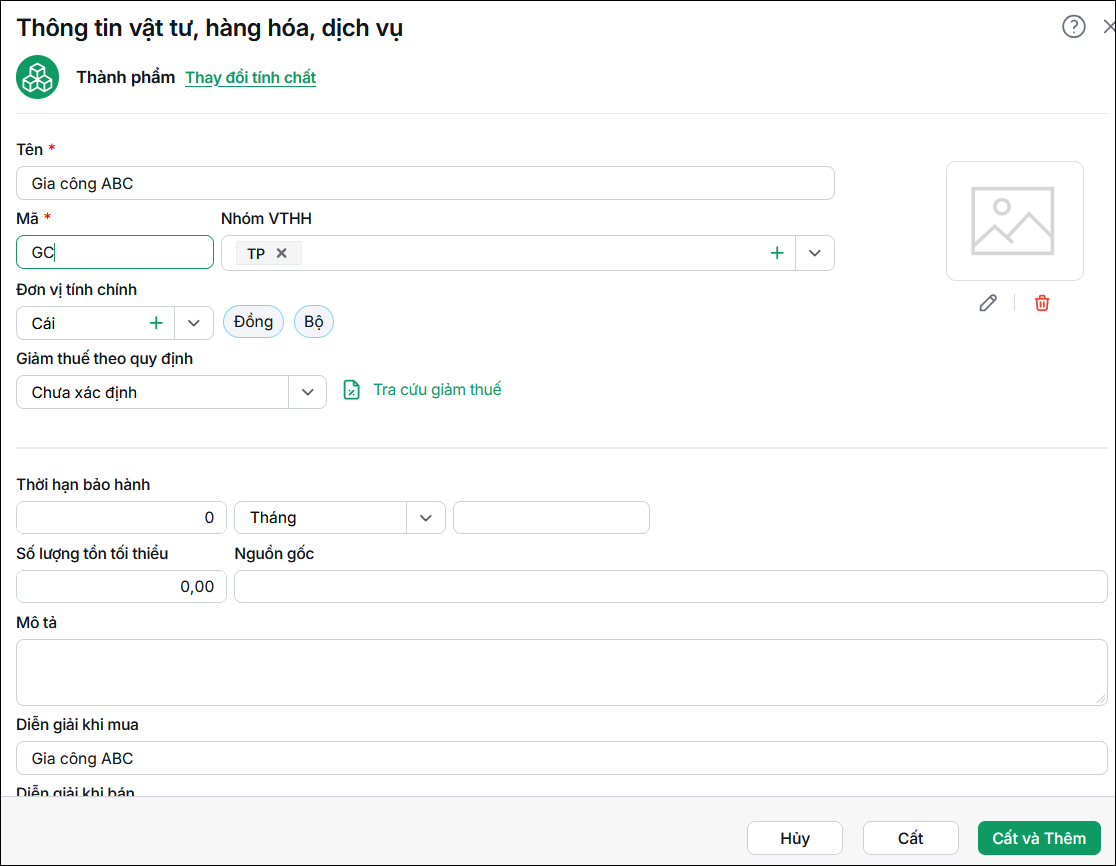This screenshot has width=1116, height=866.
Task: Expand the Nhóm VTHH dropdown arrow
Action: pyautogui.click(x=815, y=253)
